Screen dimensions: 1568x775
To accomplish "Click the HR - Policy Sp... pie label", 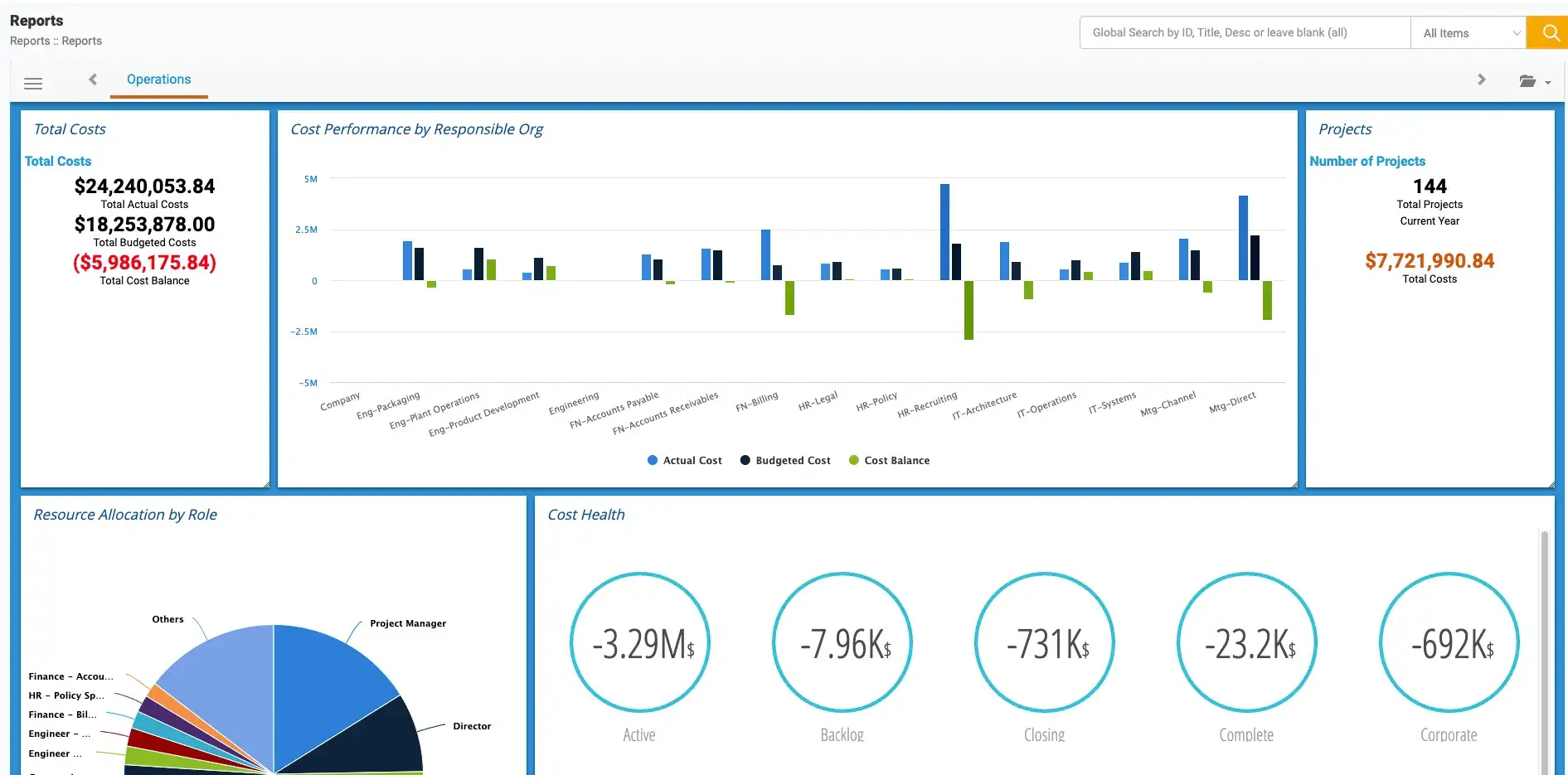I will coord(66,695).
